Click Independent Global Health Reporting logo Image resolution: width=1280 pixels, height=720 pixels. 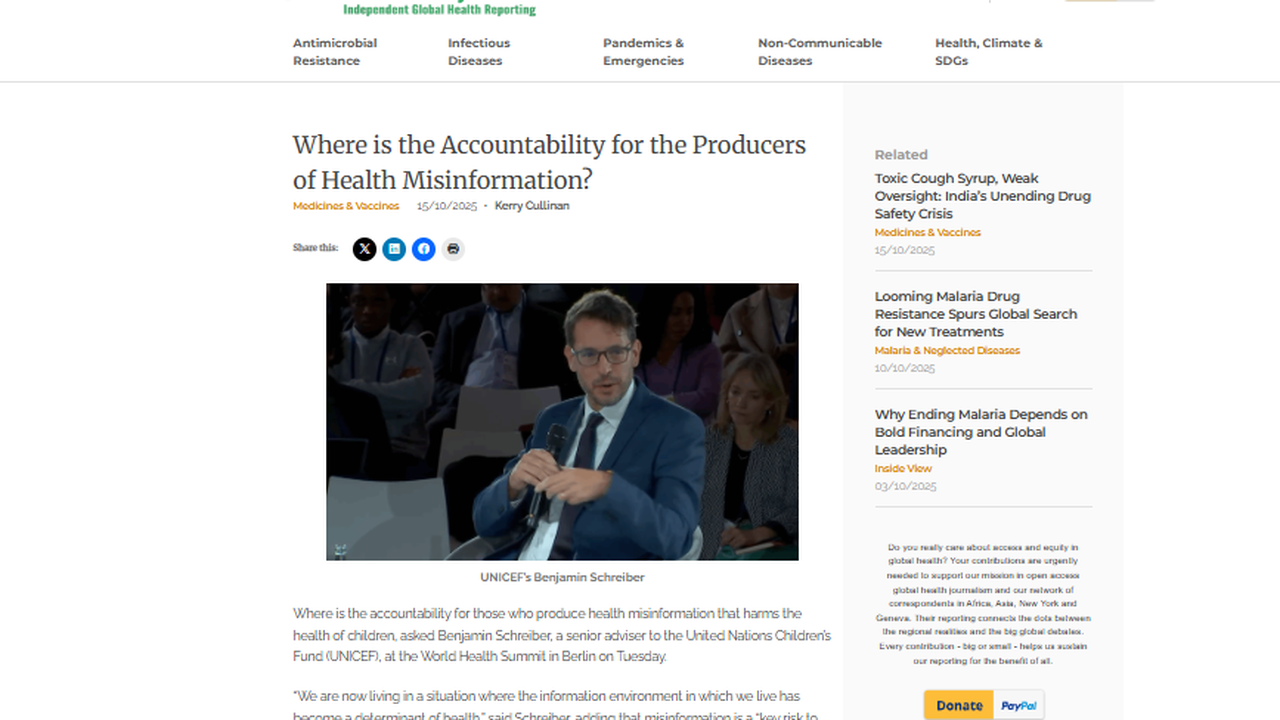coord(439,10)
